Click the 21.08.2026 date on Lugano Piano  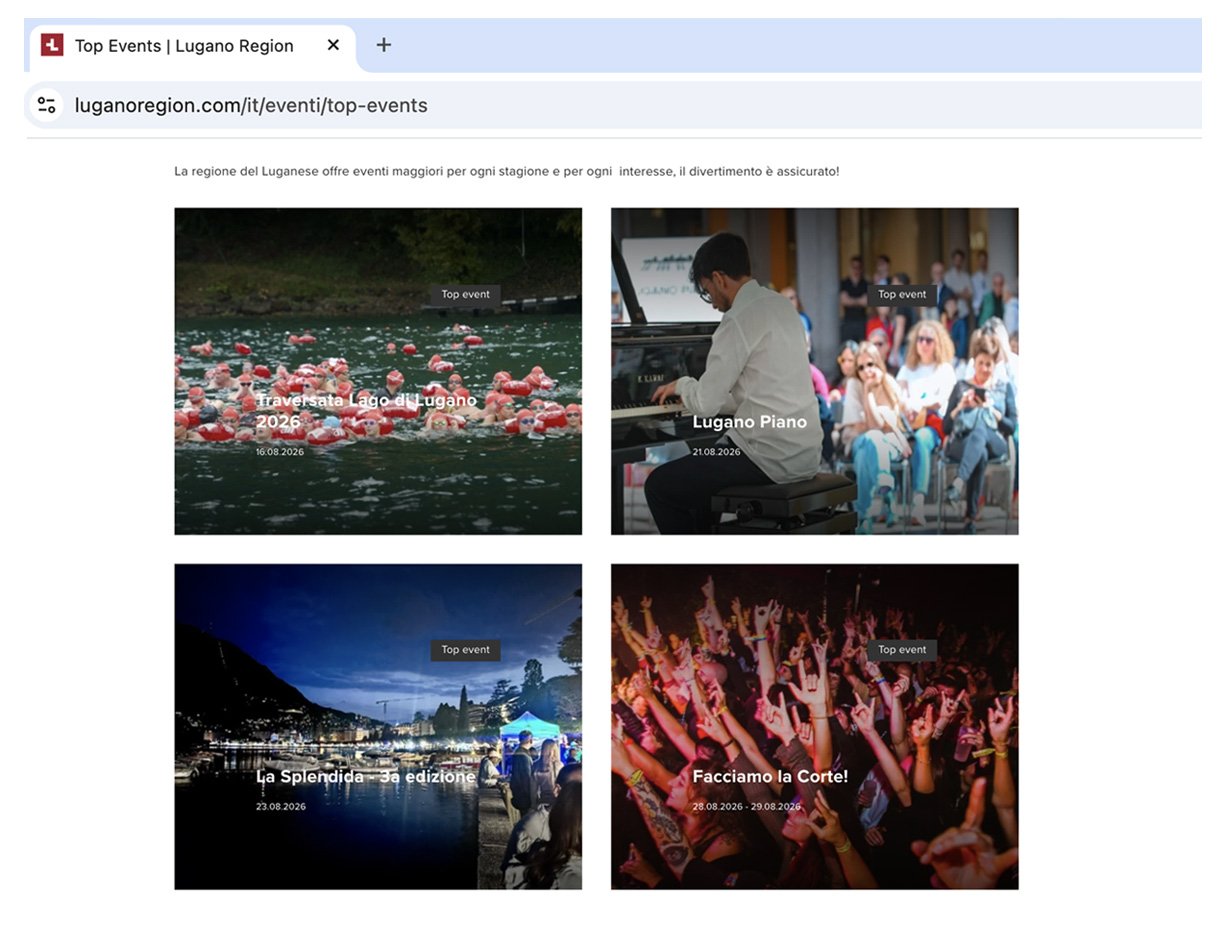click(716, 452)
